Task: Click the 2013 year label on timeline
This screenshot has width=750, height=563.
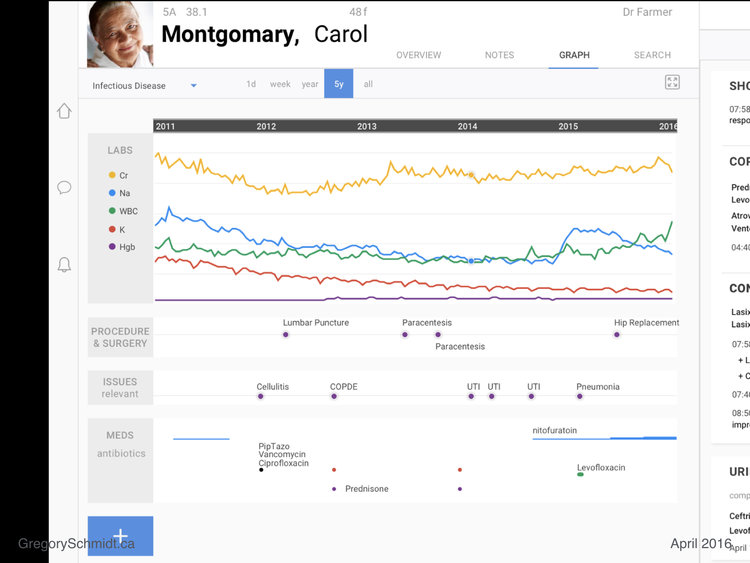Action: pos(366,126)
